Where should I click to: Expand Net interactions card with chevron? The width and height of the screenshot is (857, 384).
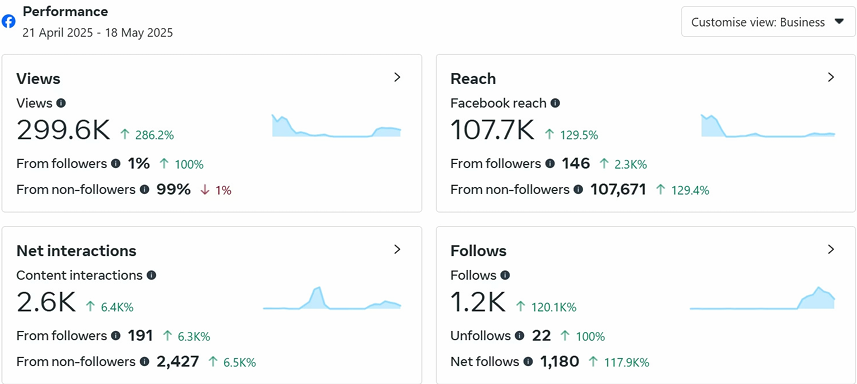397,250
